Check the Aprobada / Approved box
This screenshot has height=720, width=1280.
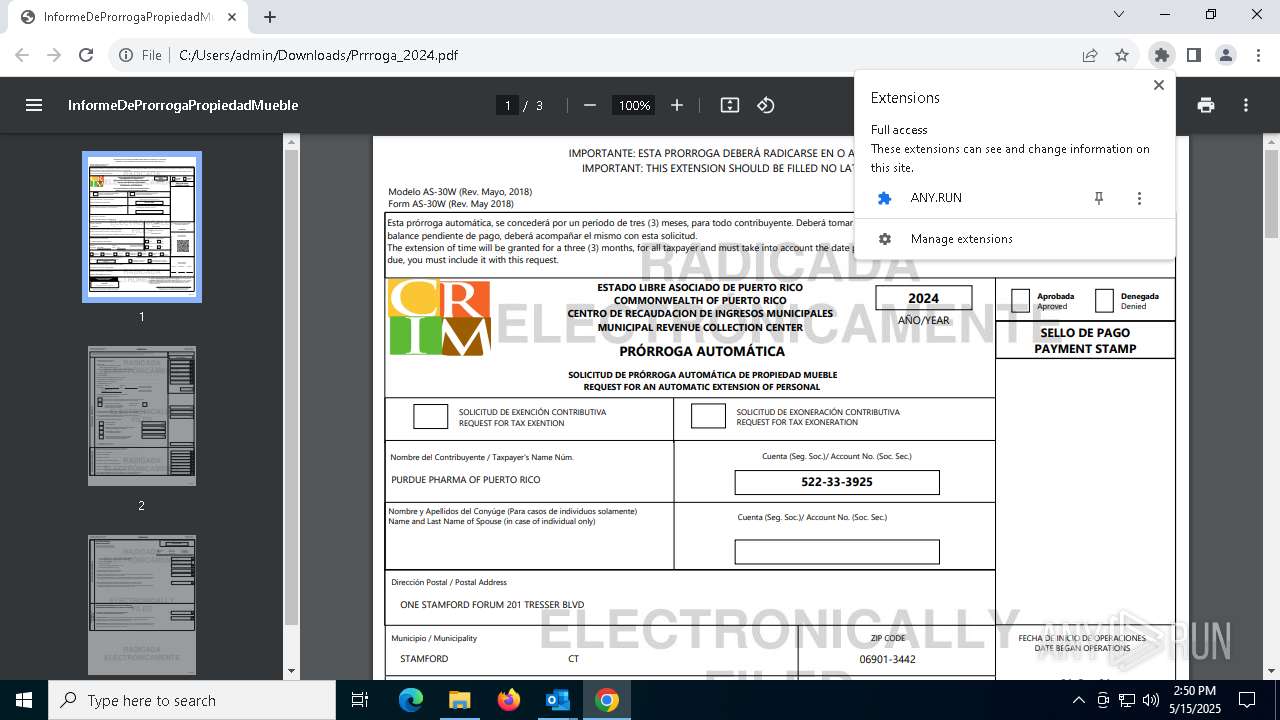coord(1020,301)
